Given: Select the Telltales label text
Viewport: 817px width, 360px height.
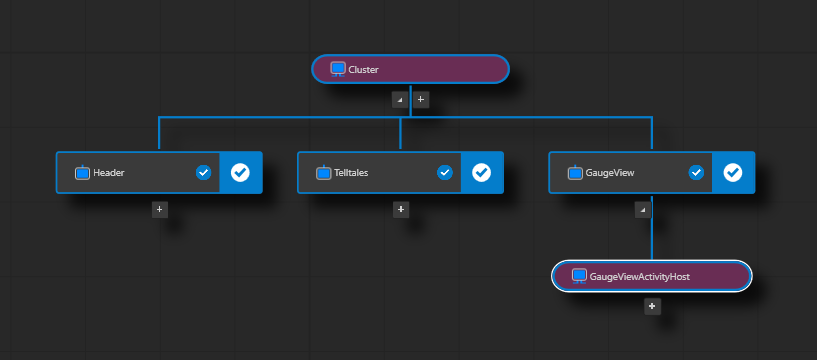Looking at the screenshot, I should tap(351, 173).
